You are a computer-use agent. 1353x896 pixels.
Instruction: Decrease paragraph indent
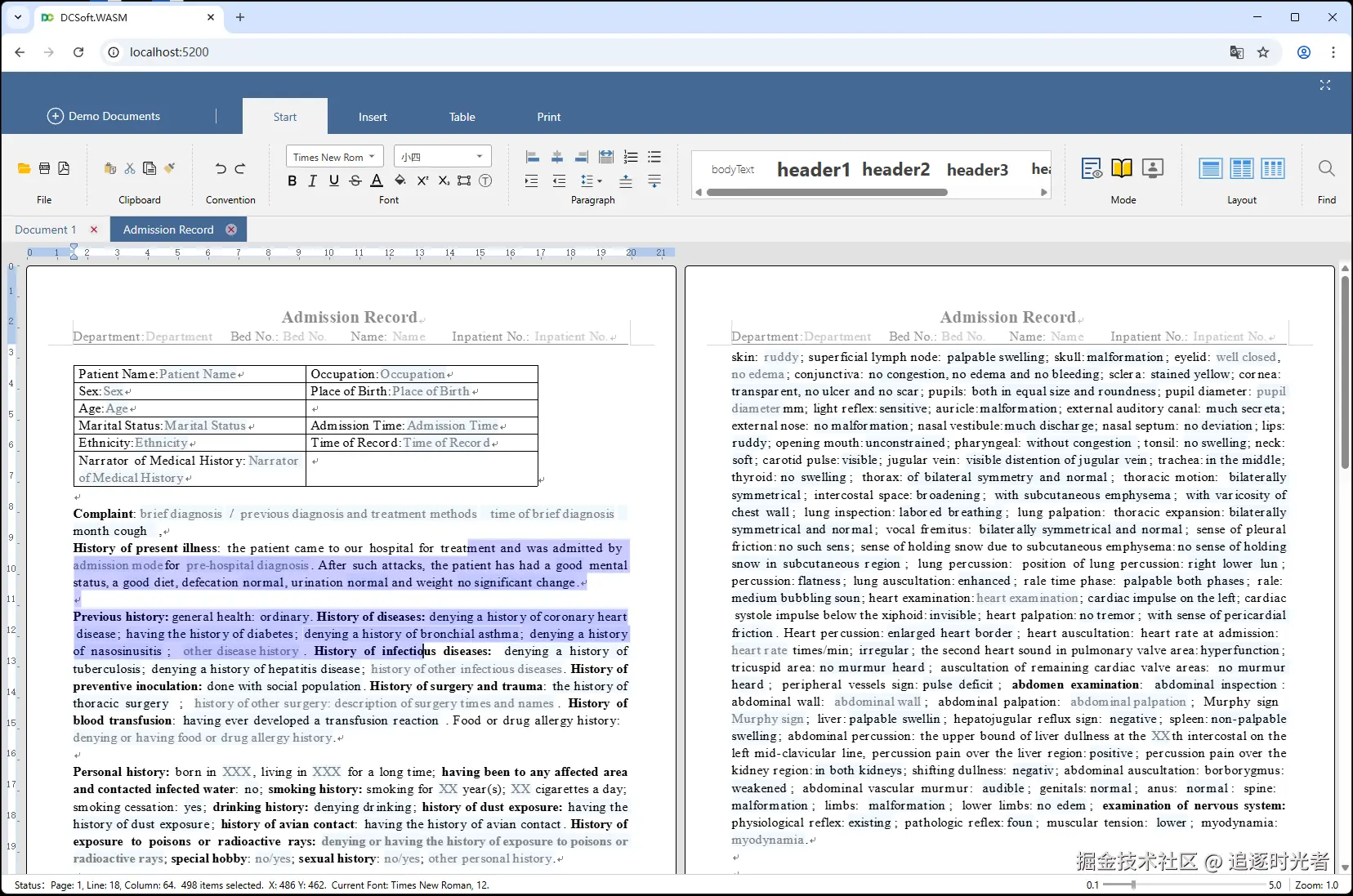coord(560,181)
